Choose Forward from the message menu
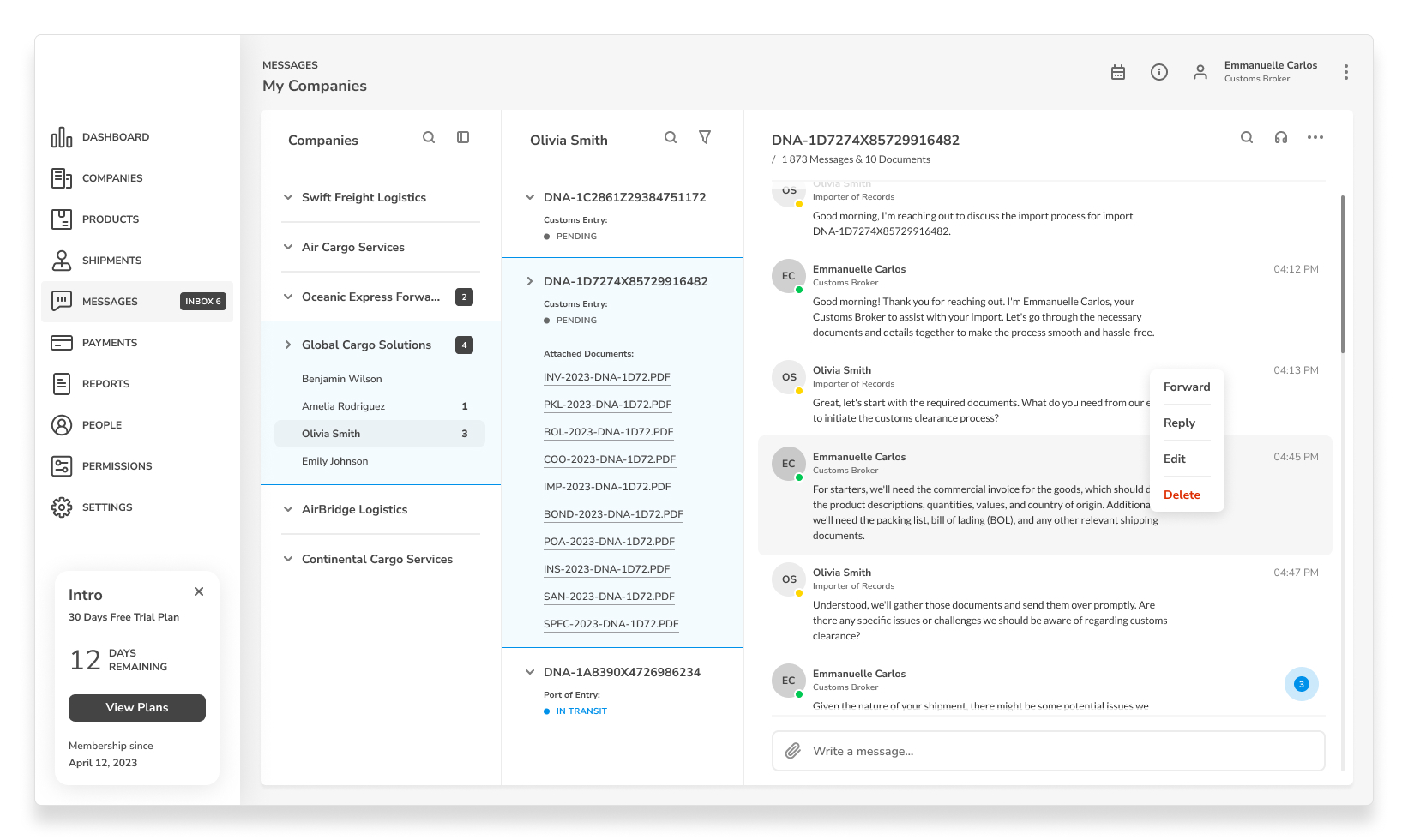 tap(1187, 387)
